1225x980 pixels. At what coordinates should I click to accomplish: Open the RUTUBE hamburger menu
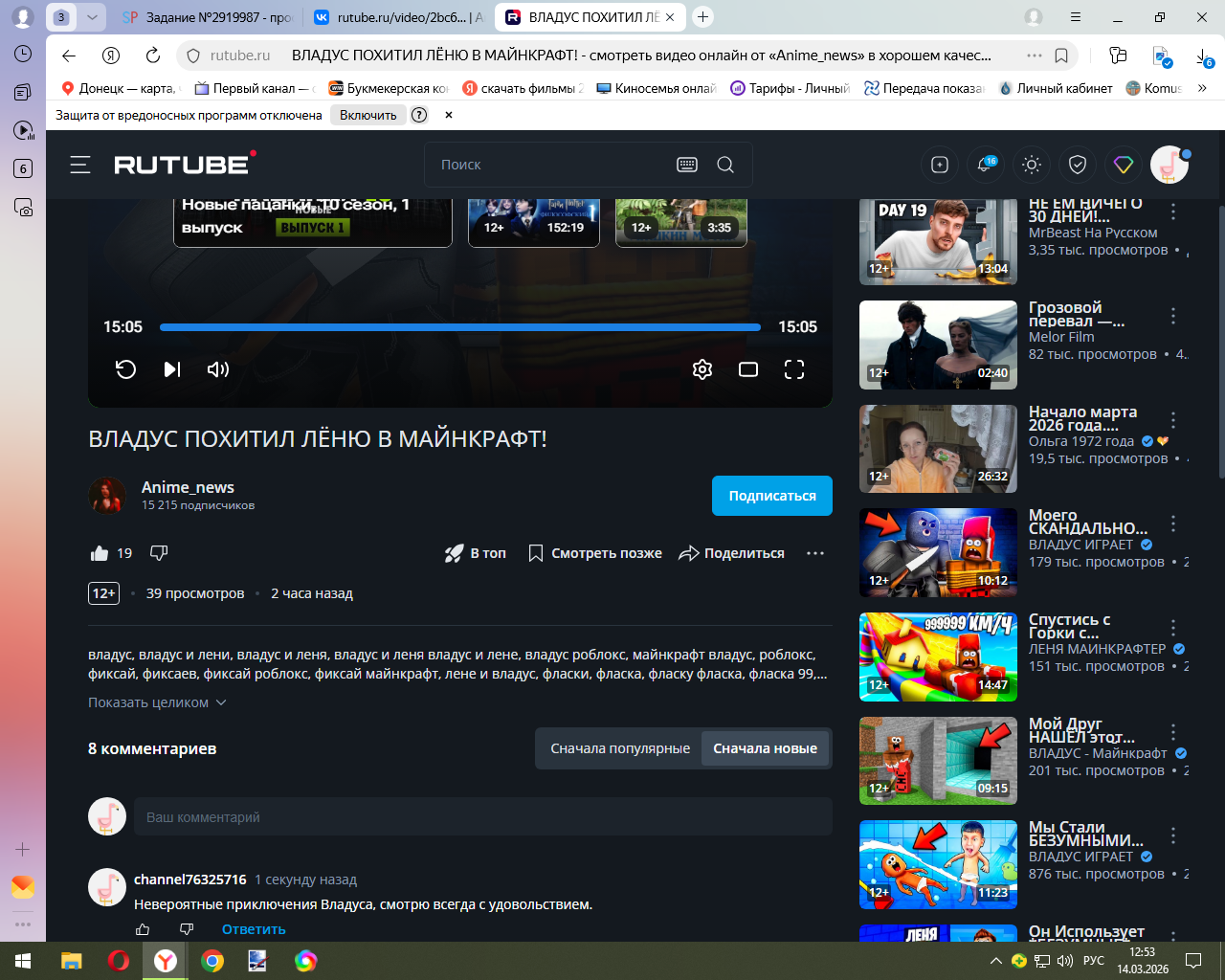(80, 165)
